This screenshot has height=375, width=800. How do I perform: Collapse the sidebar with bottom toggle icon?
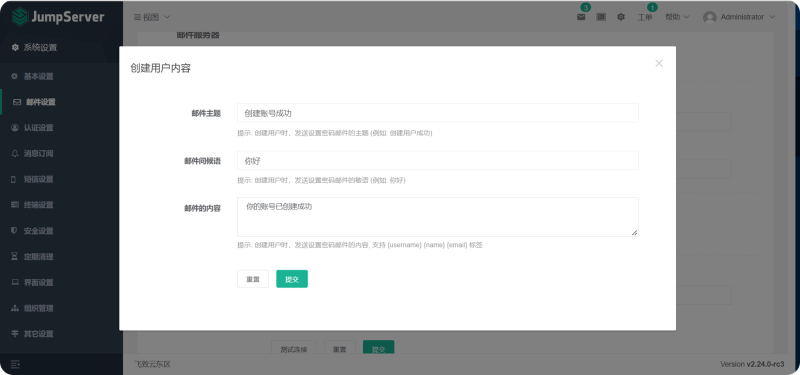pos(15,364)
